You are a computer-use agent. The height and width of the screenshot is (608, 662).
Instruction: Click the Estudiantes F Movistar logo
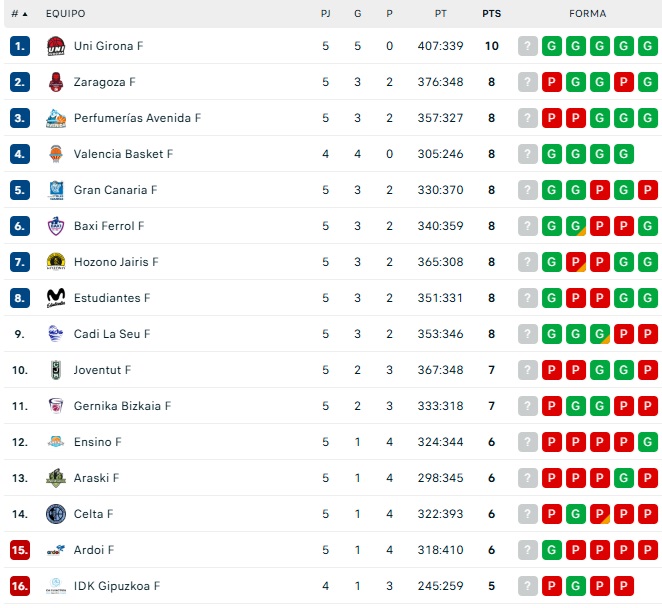tap(56, 298)
